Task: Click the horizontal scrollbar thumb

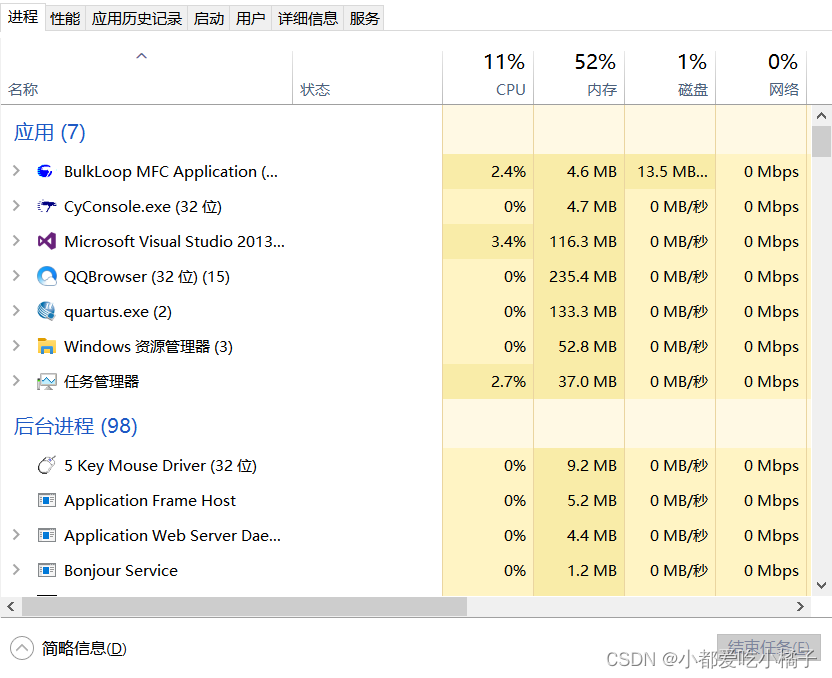Action: (244, 606)
